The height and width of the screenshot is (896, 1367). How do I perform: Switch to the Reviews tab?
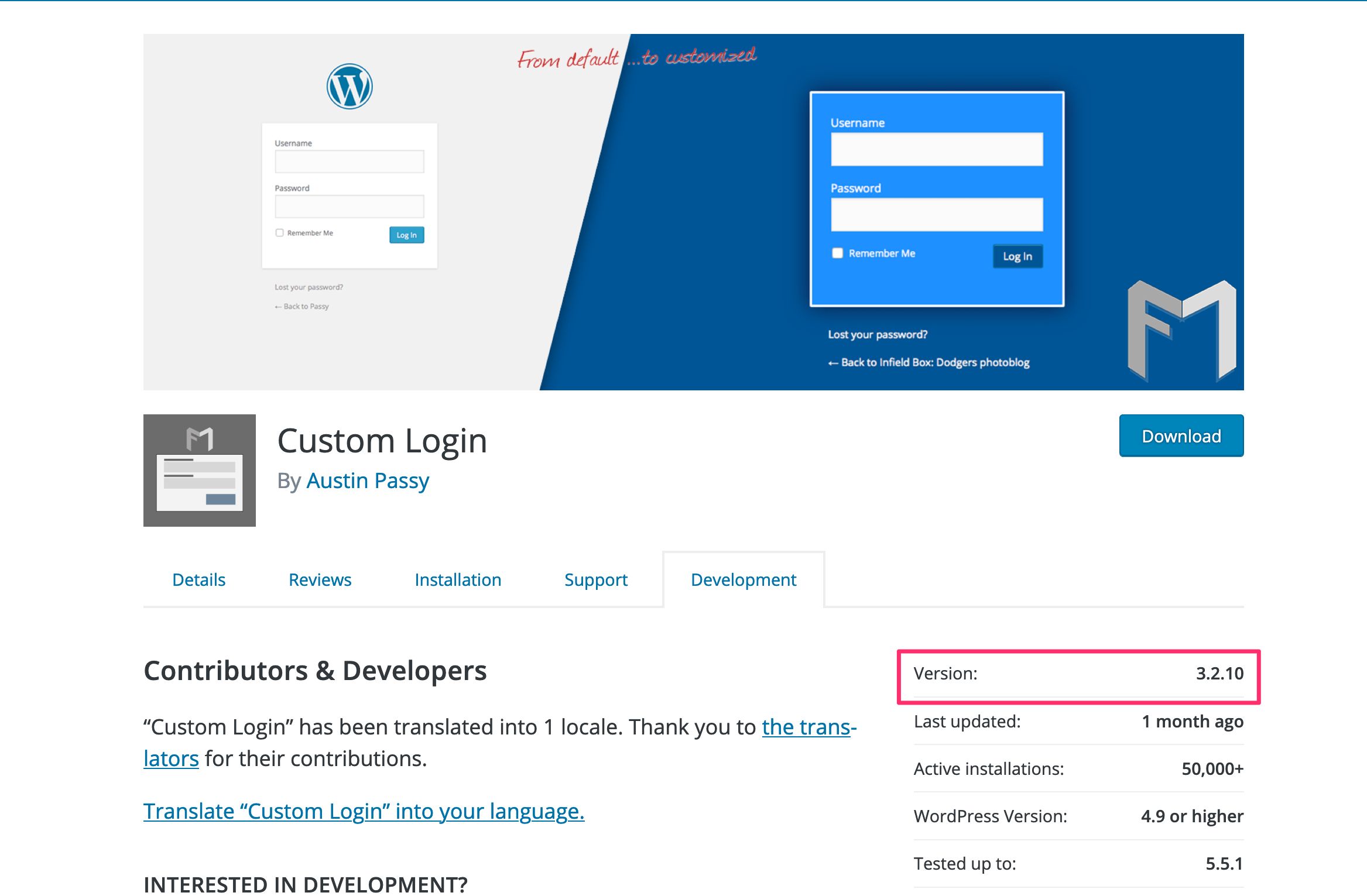tap(320, 579)
